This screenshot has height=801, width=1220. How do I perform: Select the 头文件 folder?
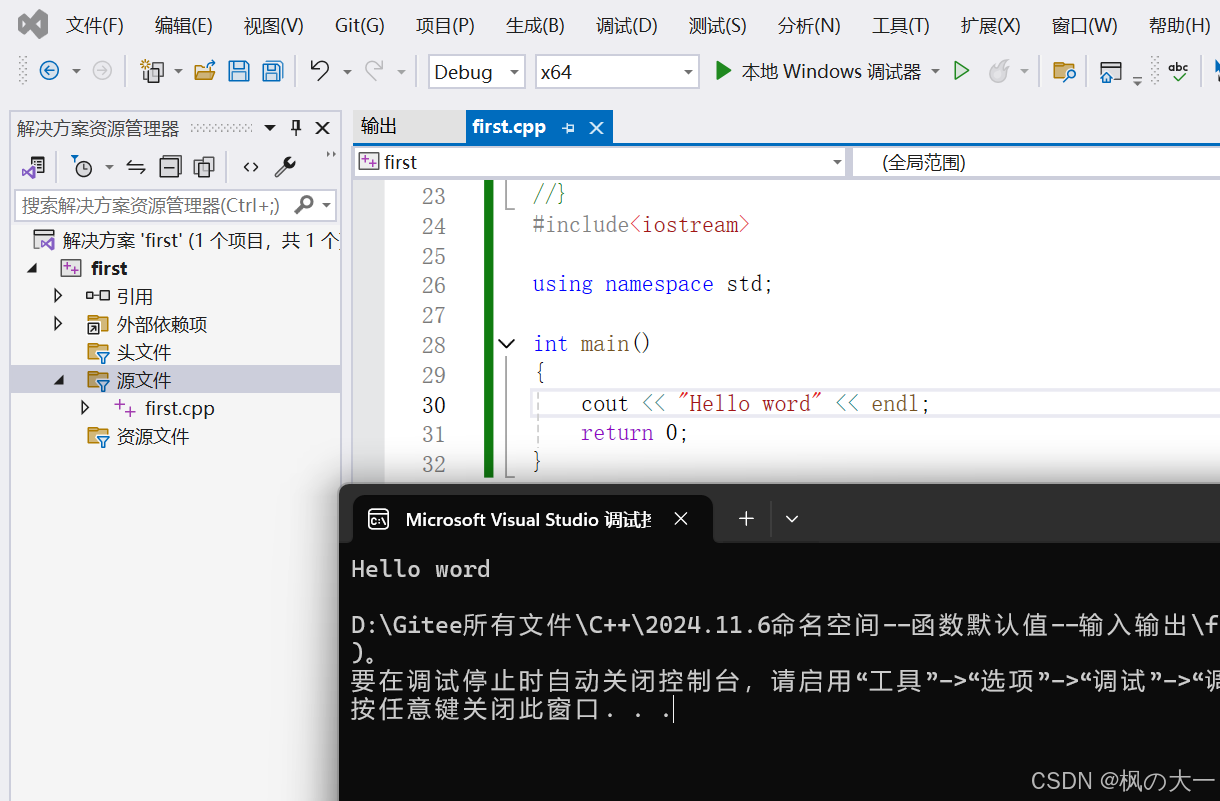click(143, 352)
